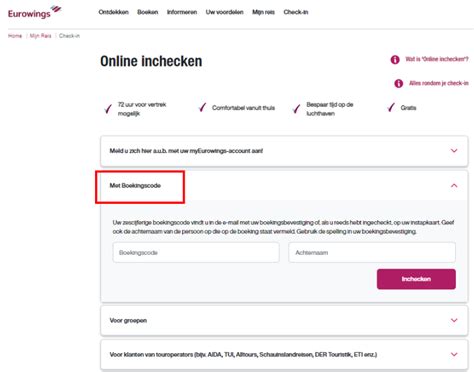
Task: Open the 'Uw voordelen' menu
Action: 224,12
